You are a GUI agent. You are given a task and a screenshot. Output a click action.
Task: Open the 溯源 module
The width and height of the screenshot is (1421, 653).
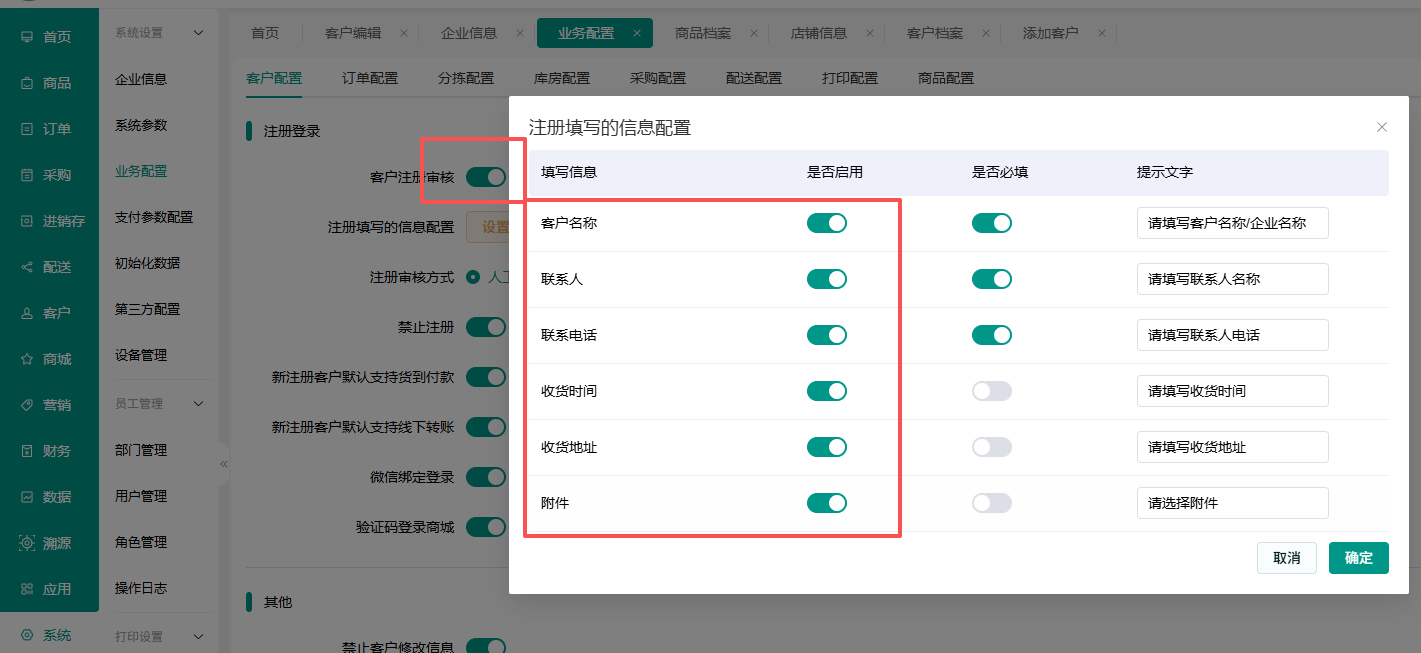pos(49,543)
